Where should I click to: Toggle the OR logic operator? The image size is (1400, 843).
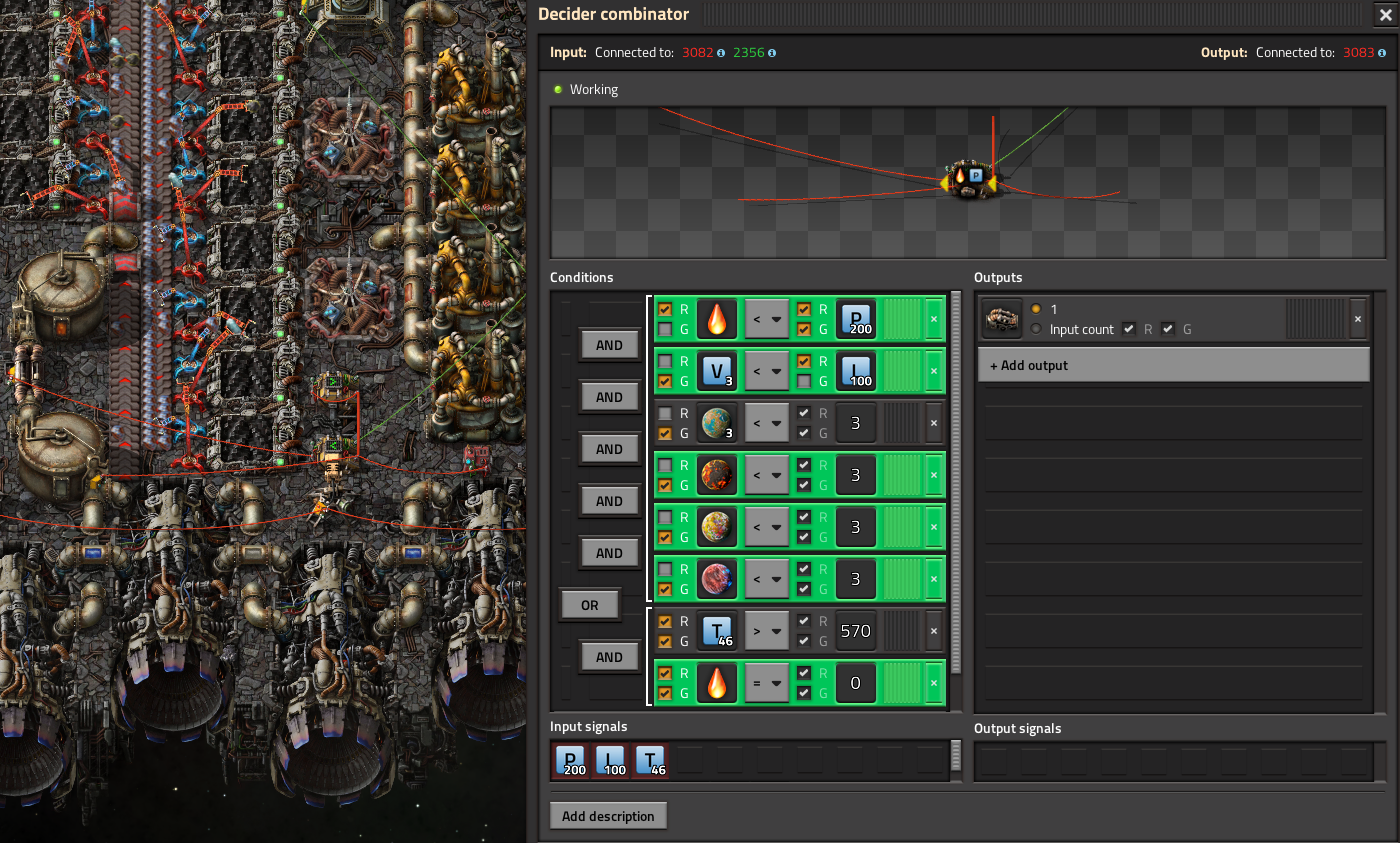[x=589, y=605]
